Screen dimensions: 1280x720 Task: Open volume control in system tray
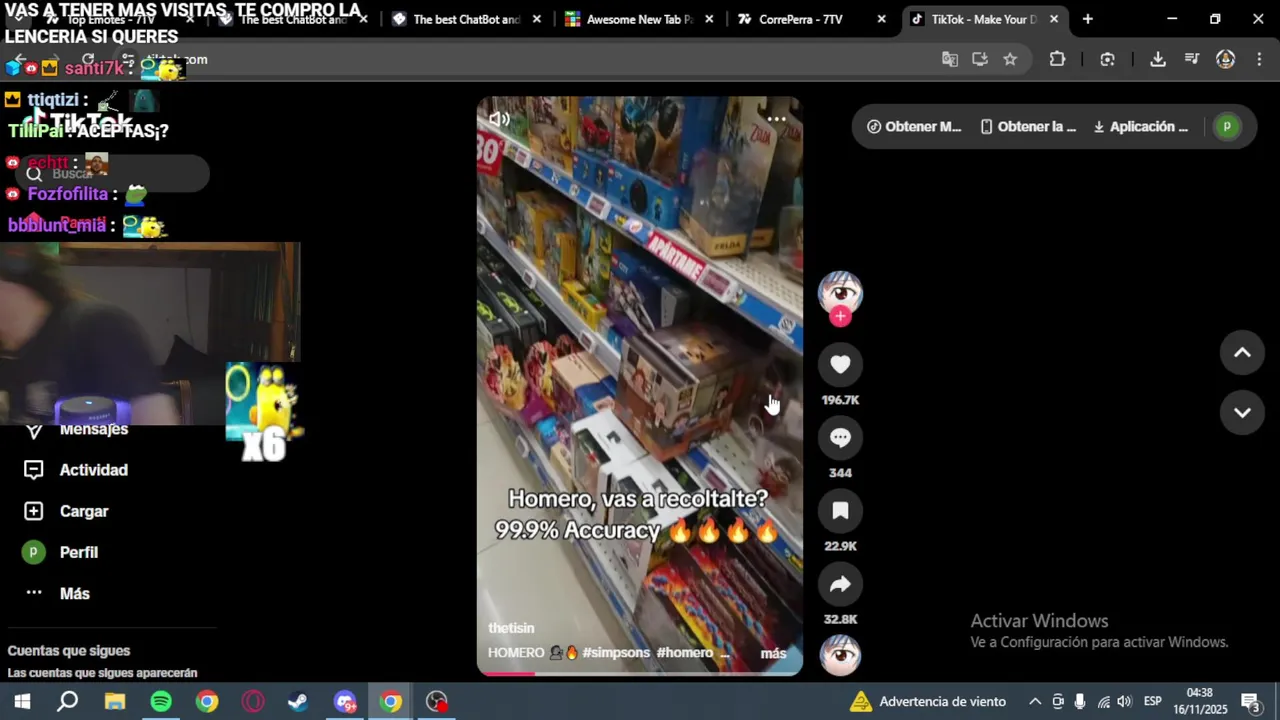(1124, 702)
